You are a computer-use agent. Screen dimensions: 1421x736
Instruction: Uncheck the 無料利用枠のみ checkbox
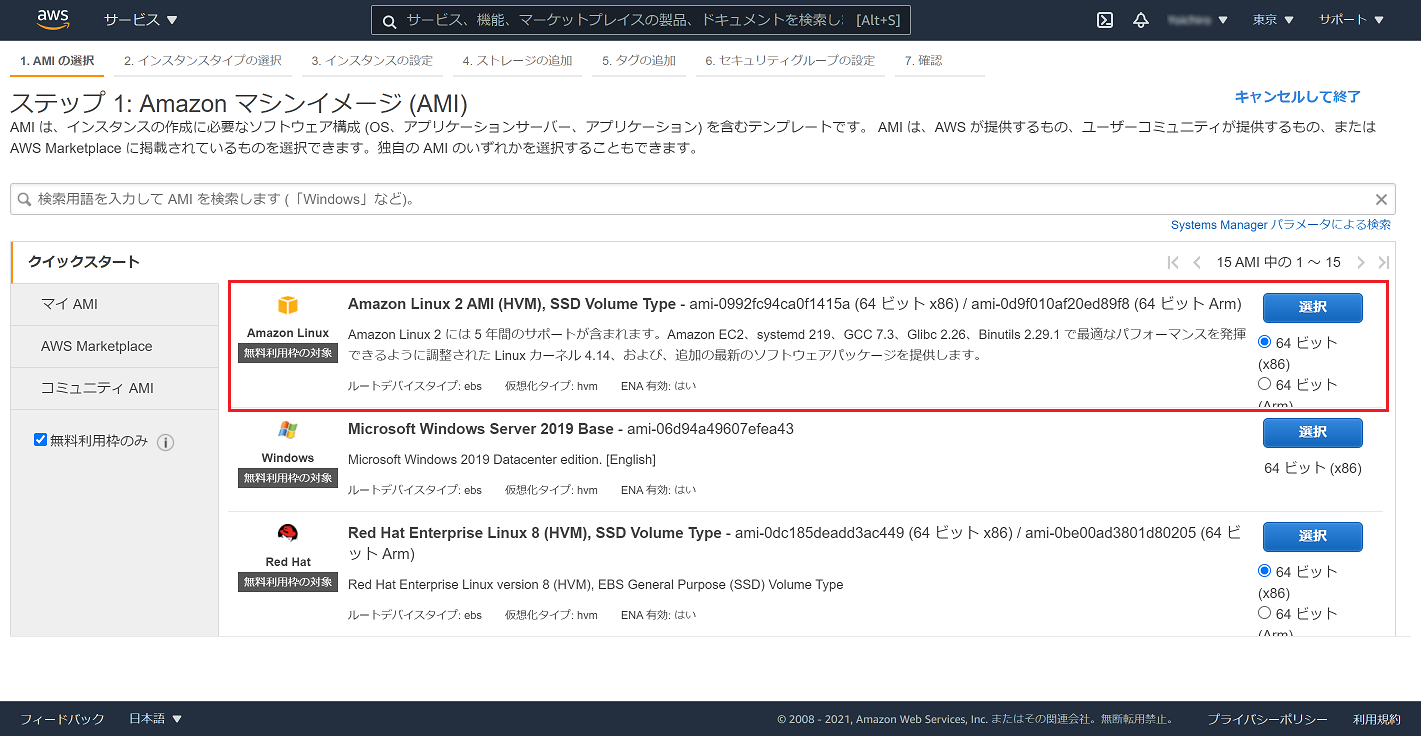tap(40, 439)
